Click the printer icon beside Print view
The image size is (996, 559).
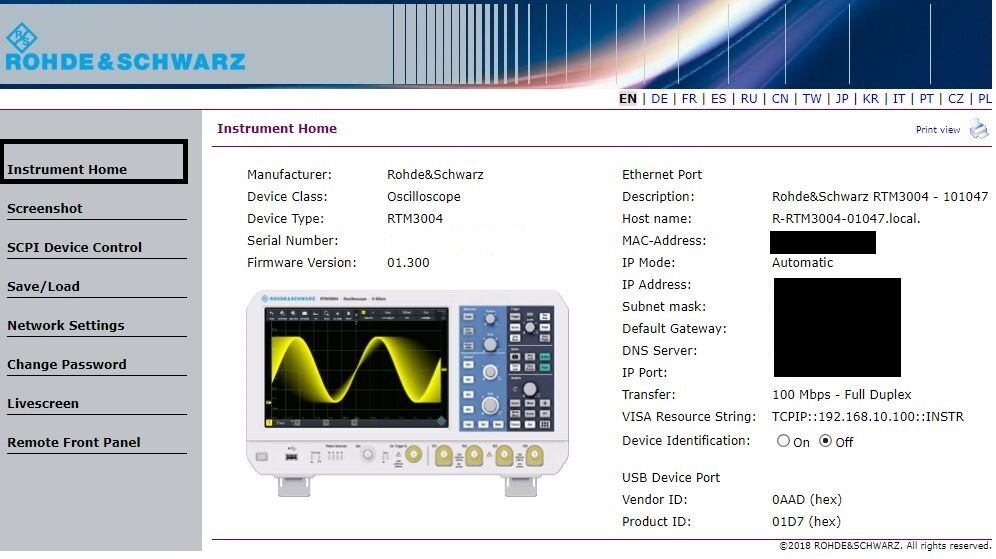pyautogui.click(x=979, y=129)
